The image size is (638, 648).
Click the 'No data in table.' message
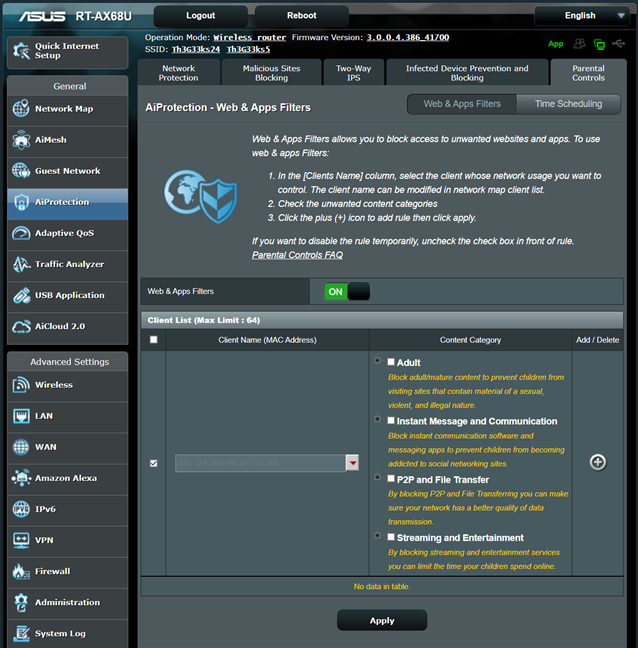(382, 586)
